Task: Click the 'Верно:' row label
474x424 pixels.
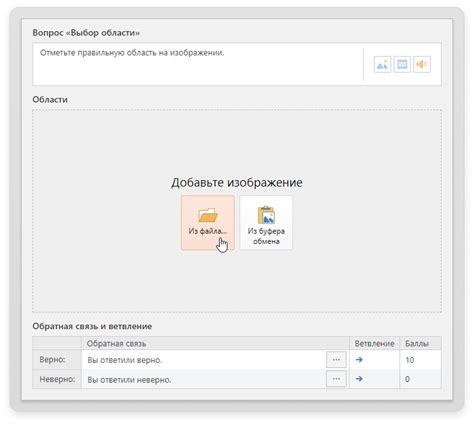Action: coord(52,360)
